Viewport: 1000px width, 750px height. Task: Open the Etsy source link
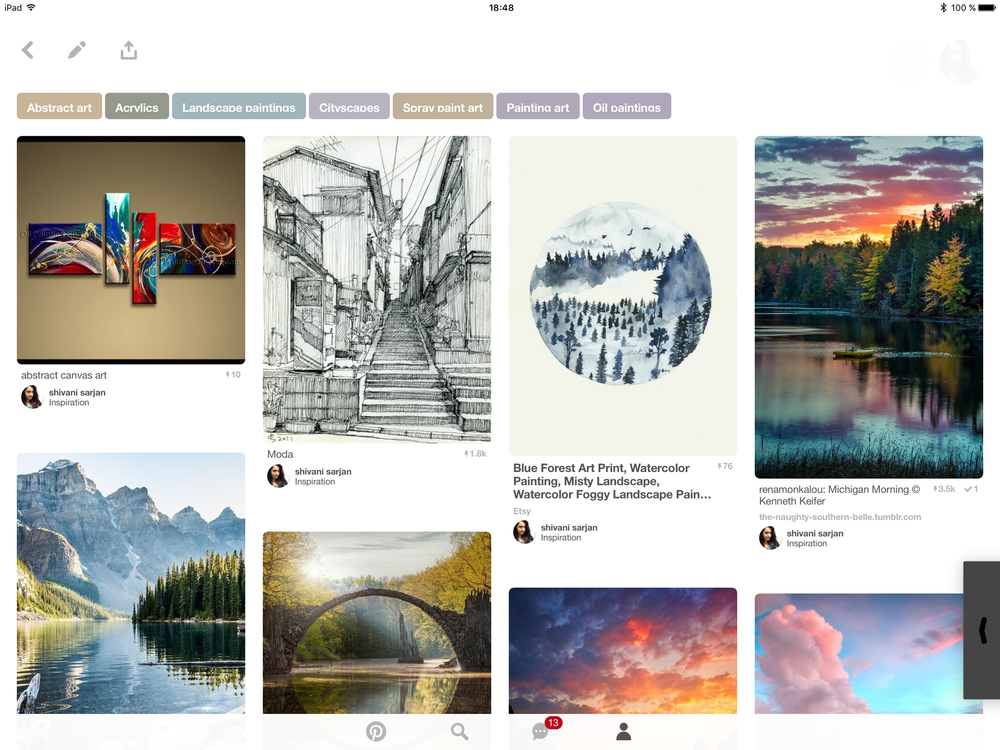522,511
